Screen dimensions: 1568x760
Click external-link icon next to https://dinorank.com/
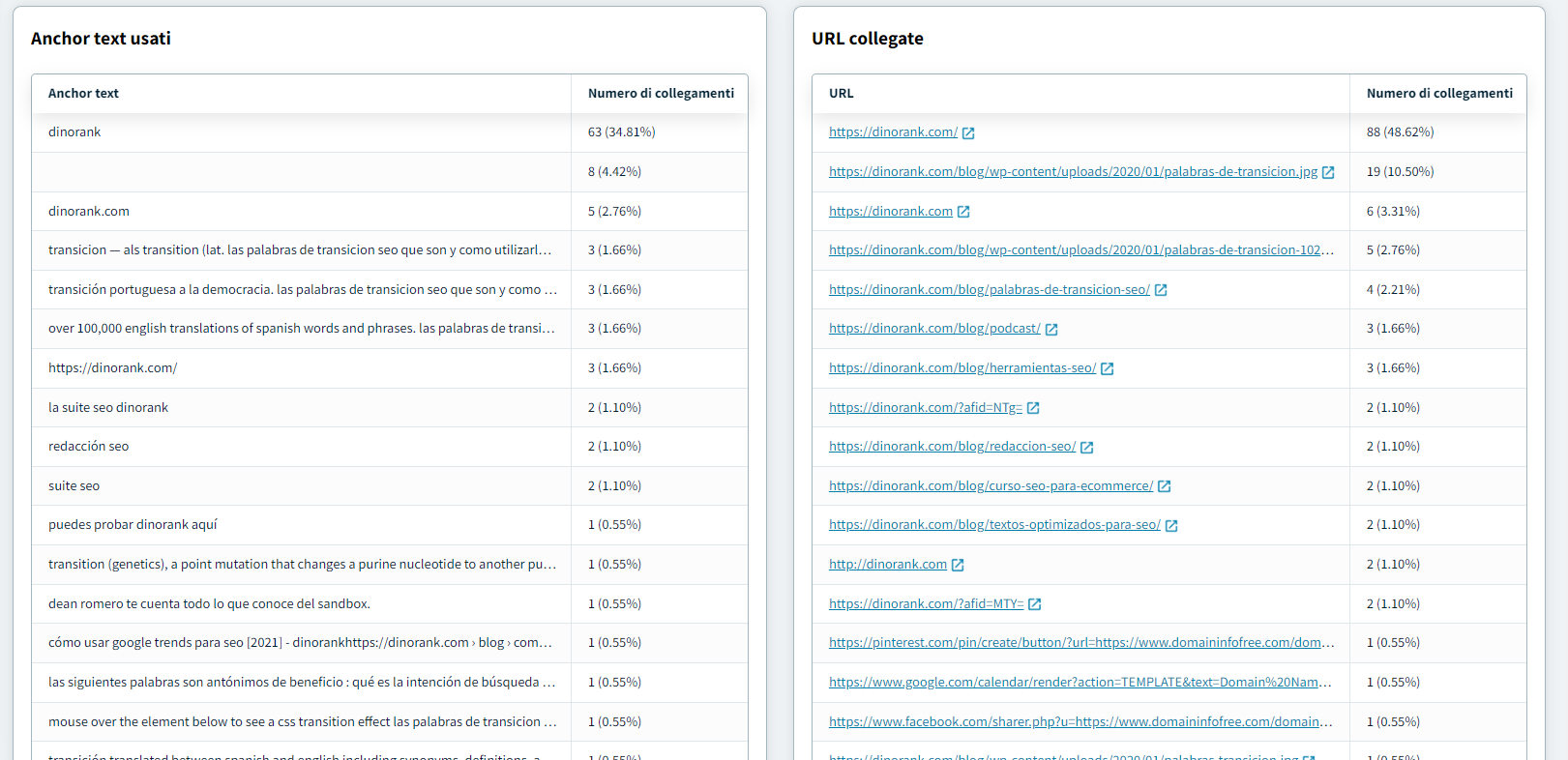click(x=968, y=133)
